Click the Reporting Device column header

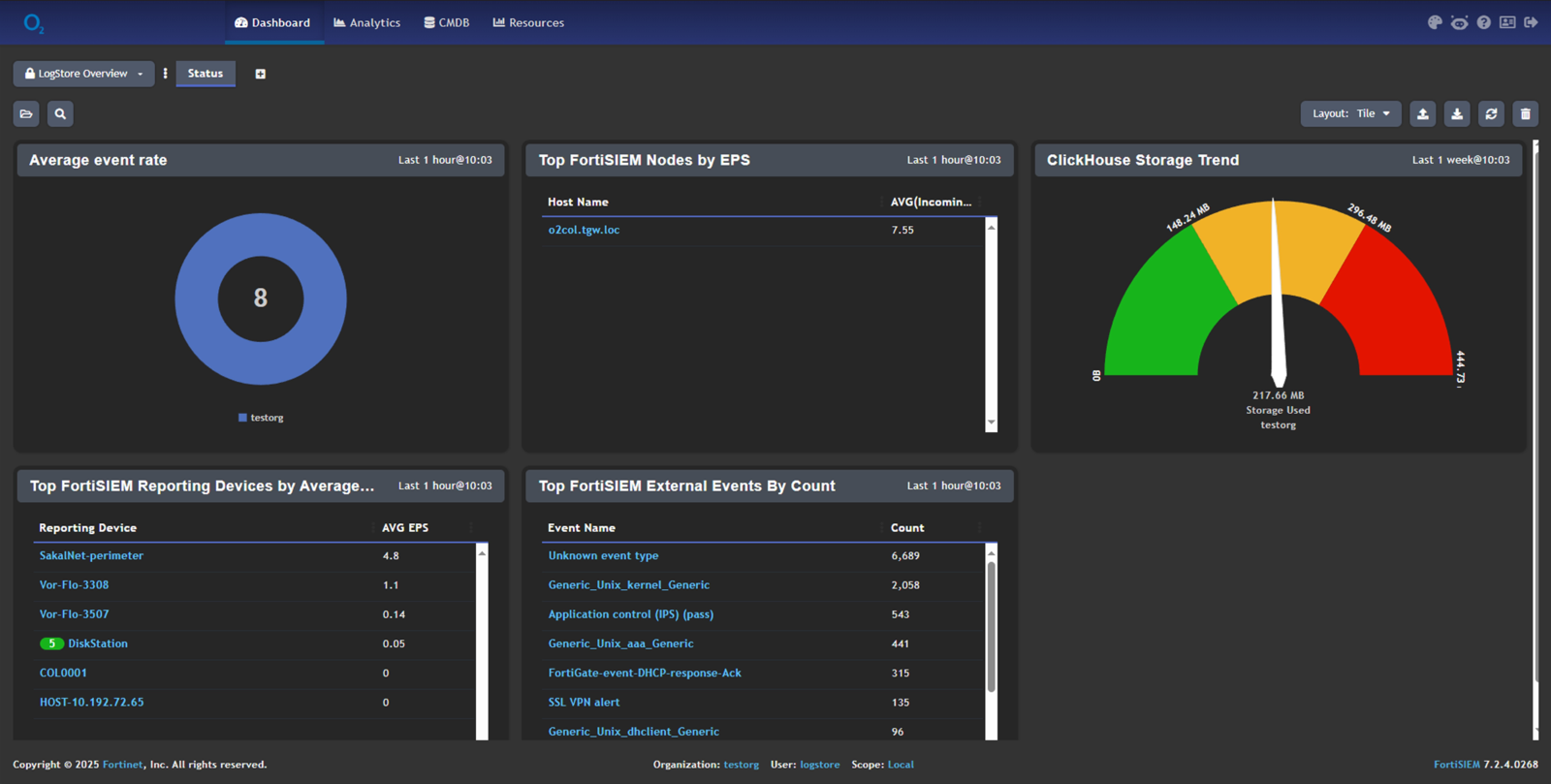87,528
